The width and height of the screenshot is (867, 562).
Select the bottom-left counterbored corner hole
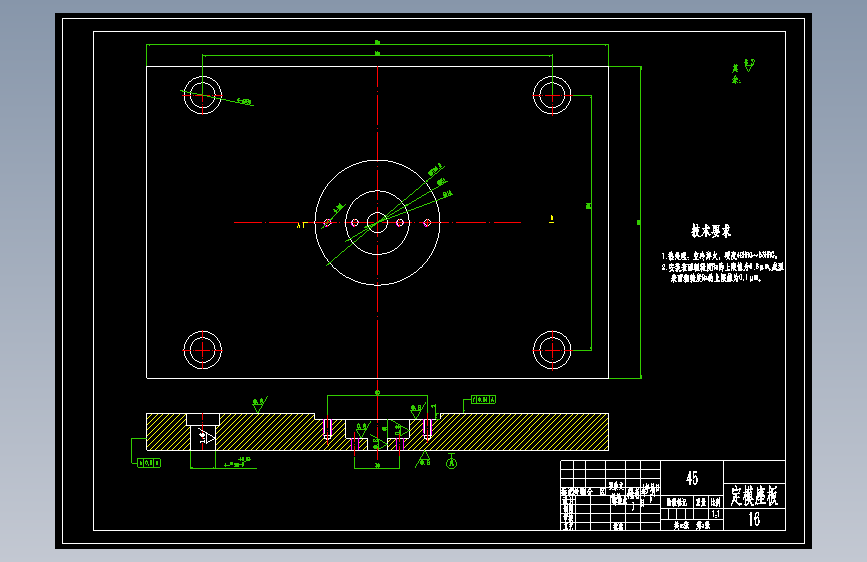[202, 350]
